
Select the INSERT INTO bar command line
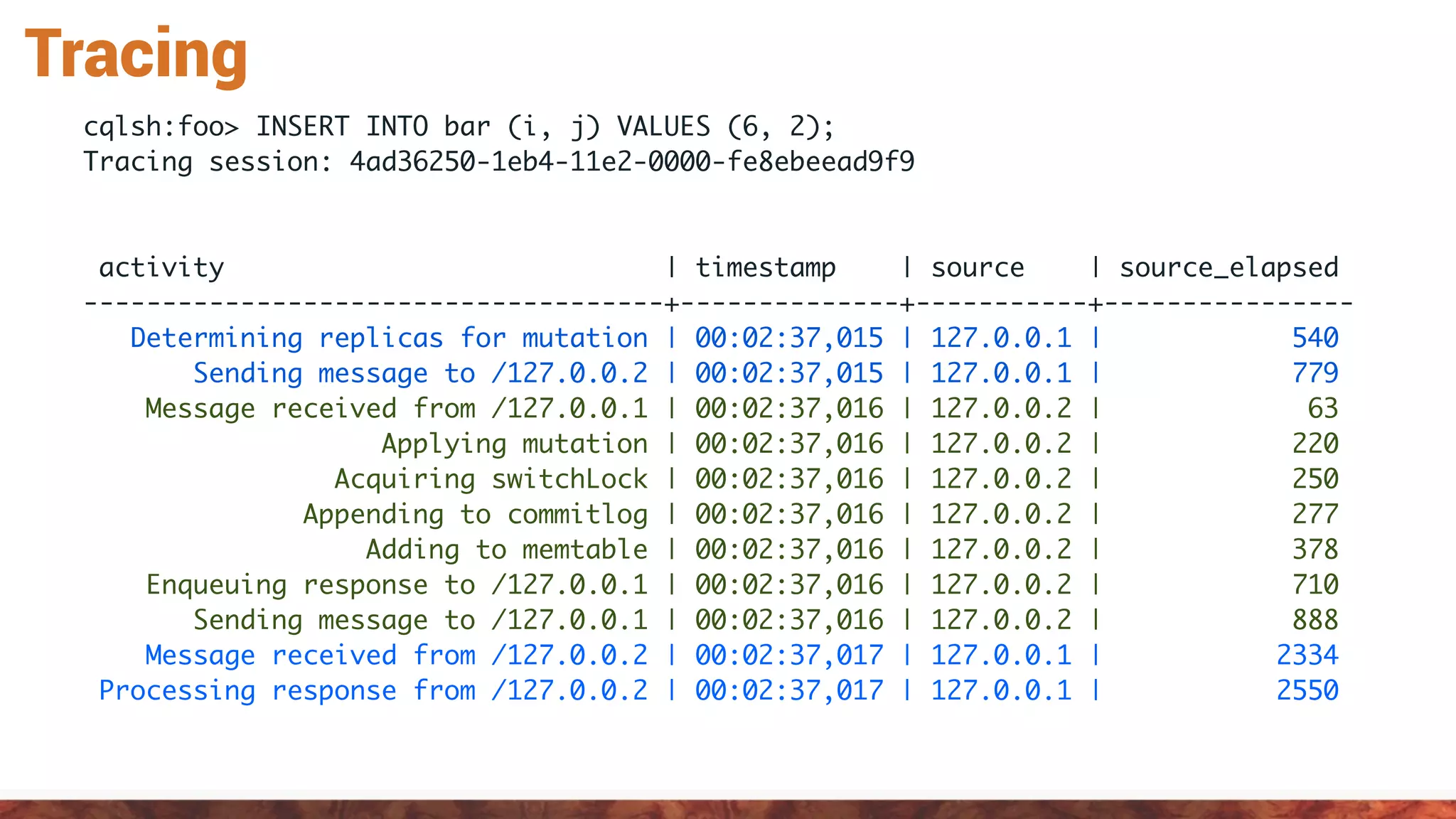pyautogui.click(x=459, y=127)
